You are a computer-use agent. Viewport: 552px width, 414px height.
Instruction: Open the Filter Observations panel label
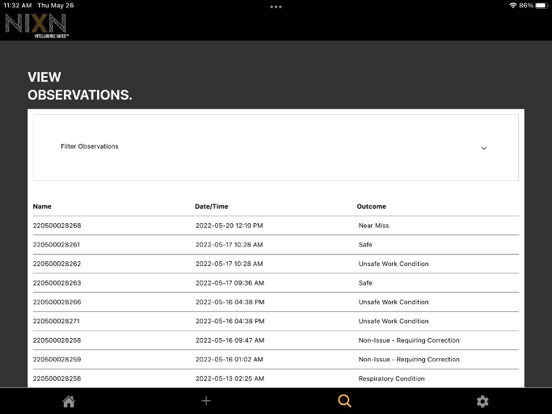click(x=89, y=146)
